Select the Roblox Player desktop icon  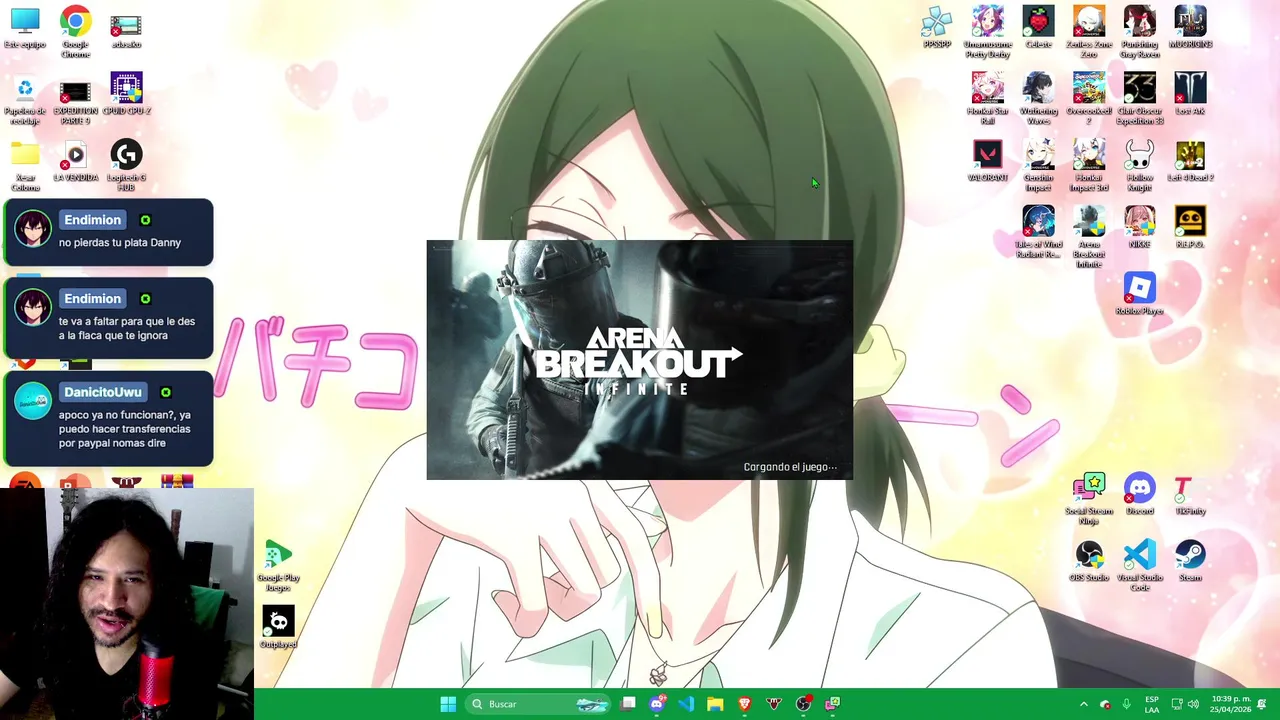coord(1139,294)
